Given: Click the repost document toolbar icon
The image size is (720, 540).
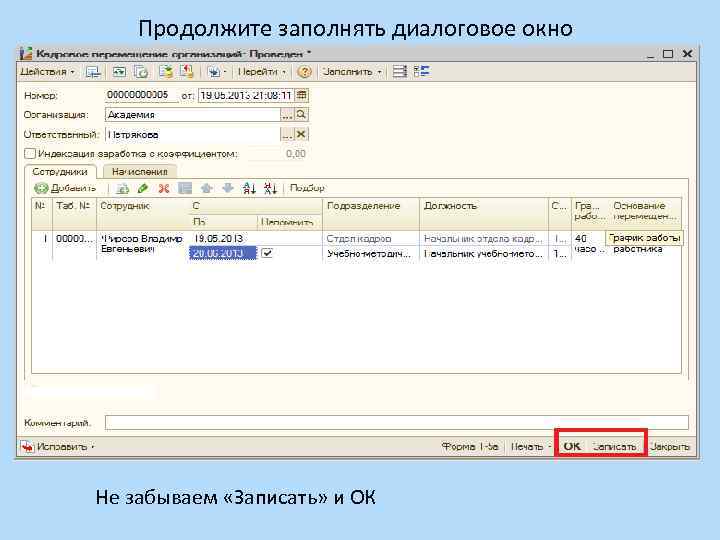Looking at the screenshot, I should 119,72.
